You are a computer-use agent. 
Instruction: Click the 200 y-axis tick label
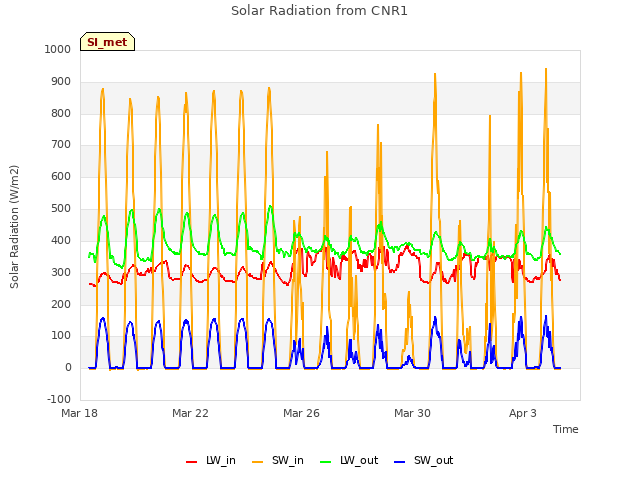(61, 304)
